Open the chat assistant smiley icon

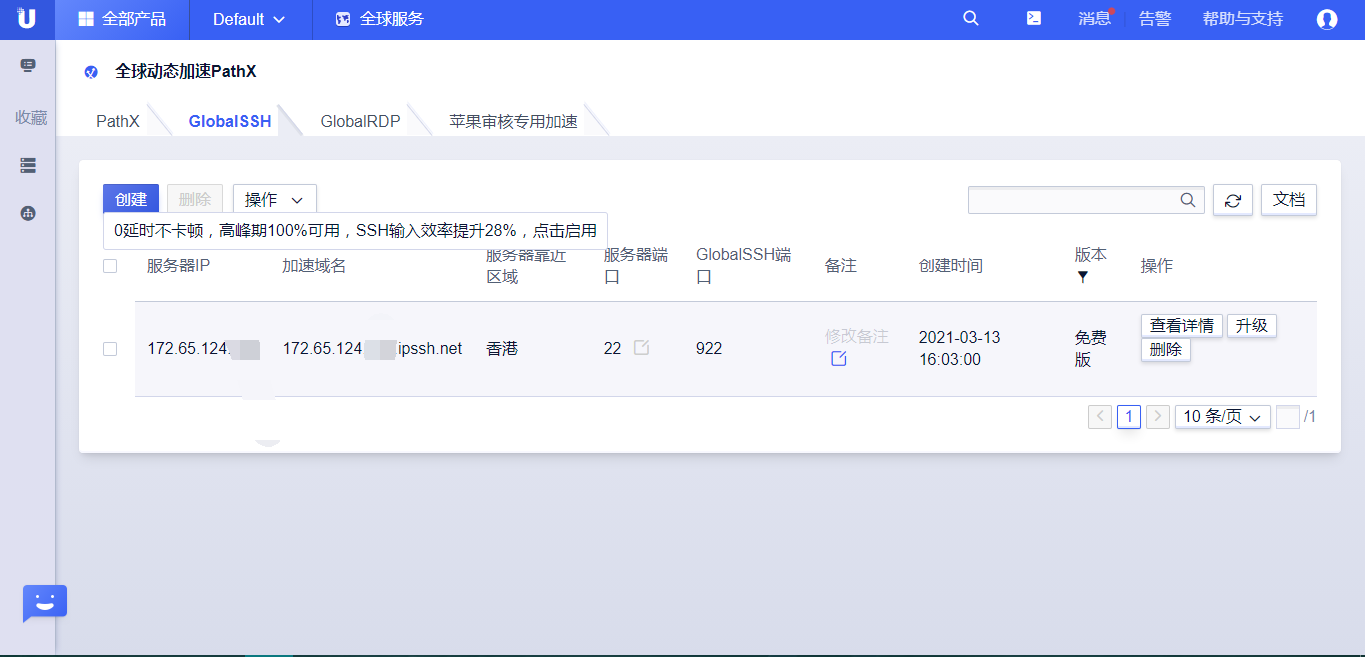pyautogui.click(x=44, y=603)
